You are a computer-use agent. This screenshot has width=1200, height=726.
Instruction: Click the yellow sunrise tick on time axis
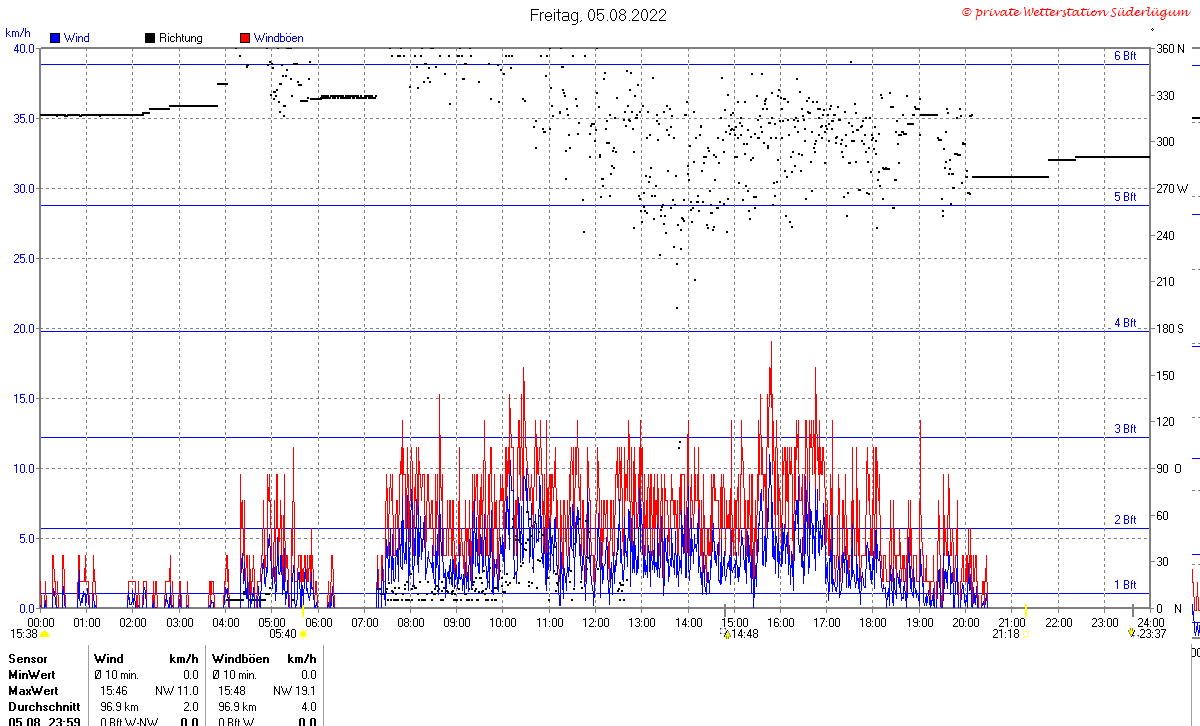point(303,612)
